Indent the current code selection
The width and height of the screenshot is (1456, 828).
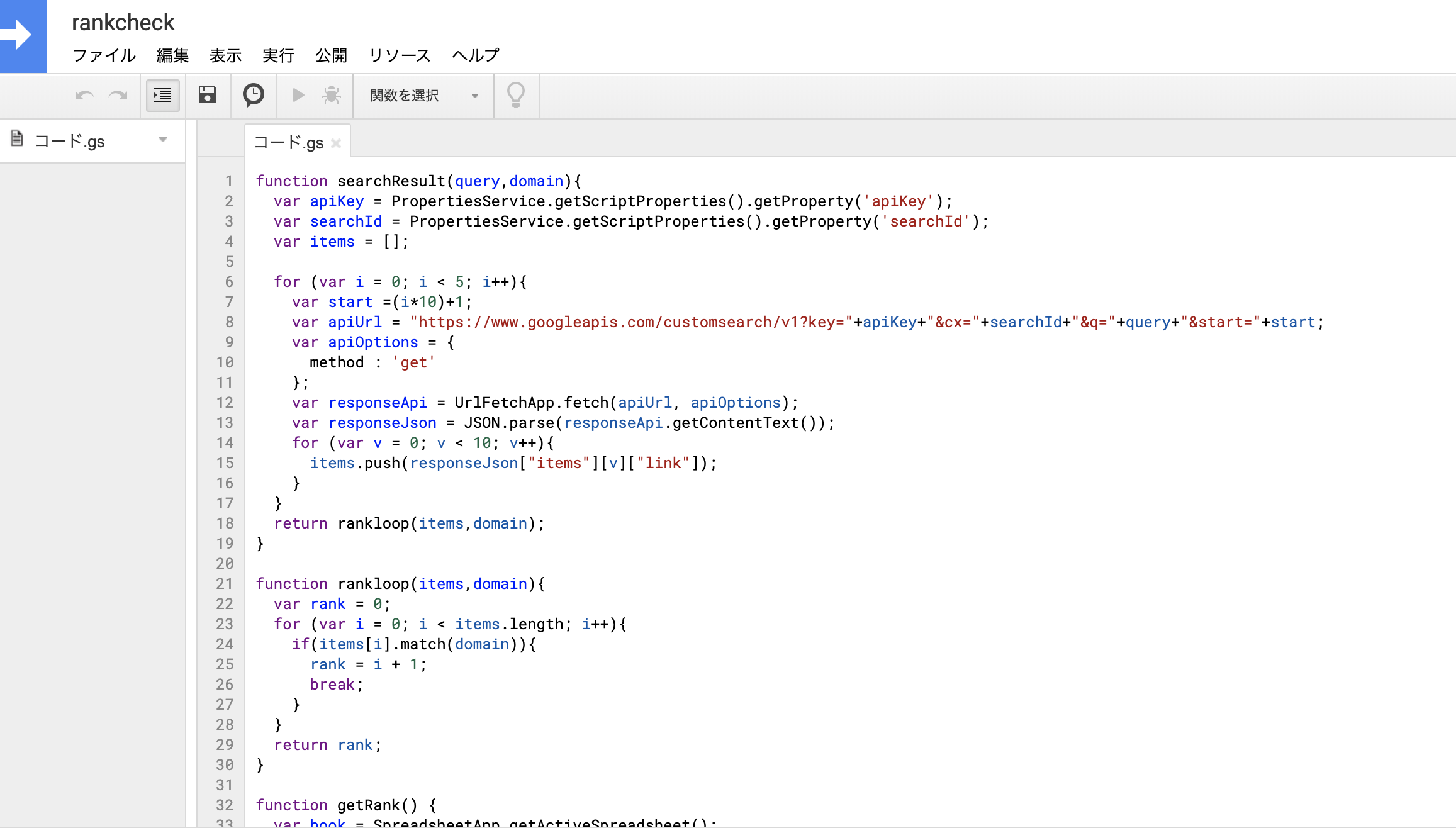(162, 94)
